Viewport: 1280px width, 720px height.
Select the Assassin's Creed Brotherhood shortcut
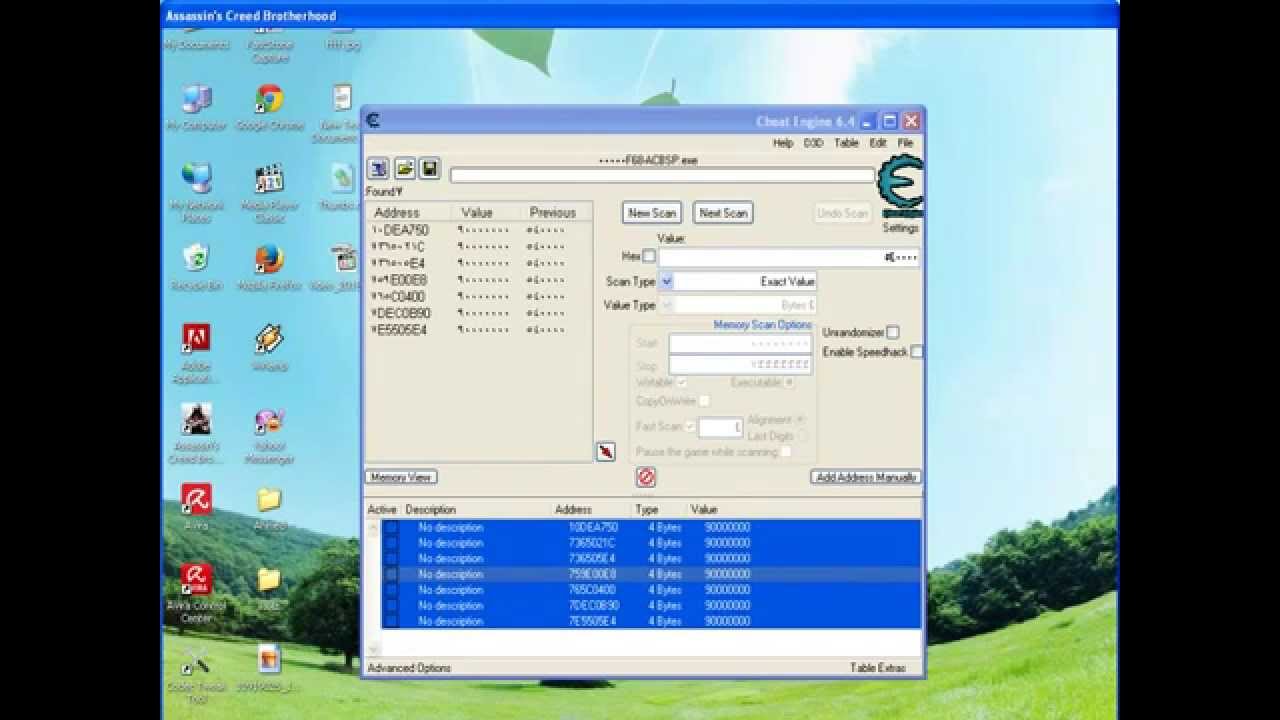(196, 433)
